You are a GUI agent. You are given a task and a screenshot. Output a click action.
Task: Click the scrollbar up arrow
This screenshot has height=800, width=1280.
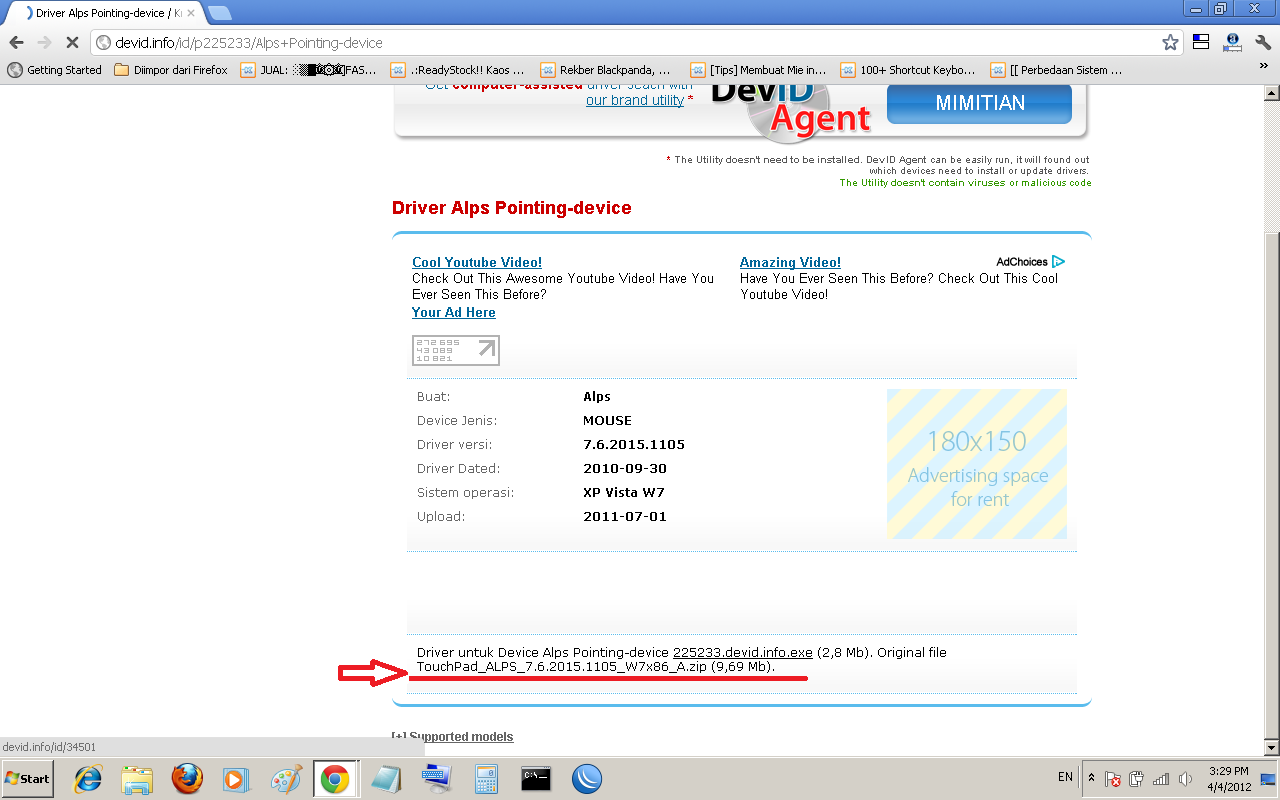(1271, 94)
